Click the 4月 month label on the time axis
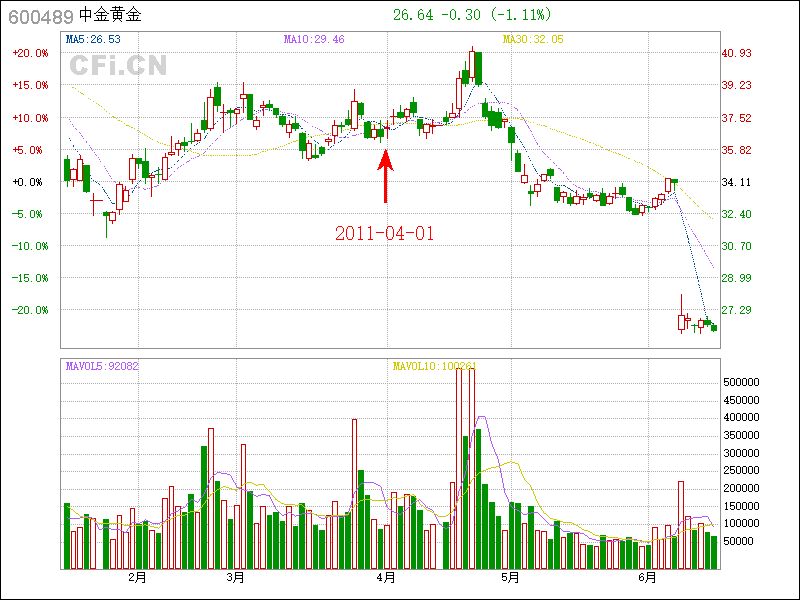The image size is (800, 600). 386,577
